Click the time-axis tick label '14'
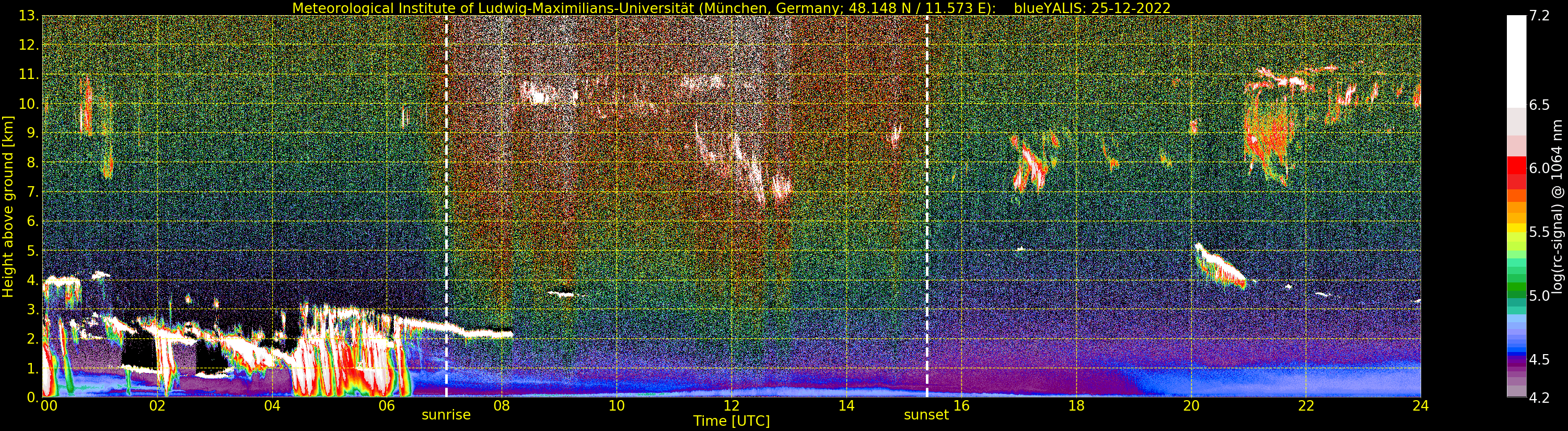Viewport: 1568px width, 431px height. [846, 405]
